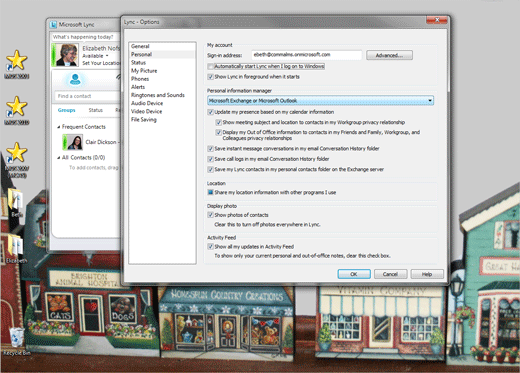This screenshot has height=373, width=520.
Task: Click Elizabeth's profile photo in Lync
Action: [67, 55]
